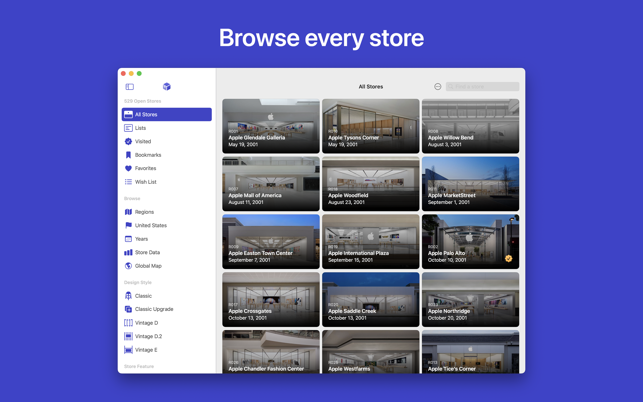Click the Bookmarks ribbon icon
Viewport: 643px width, 402px height.
point(128,155)
